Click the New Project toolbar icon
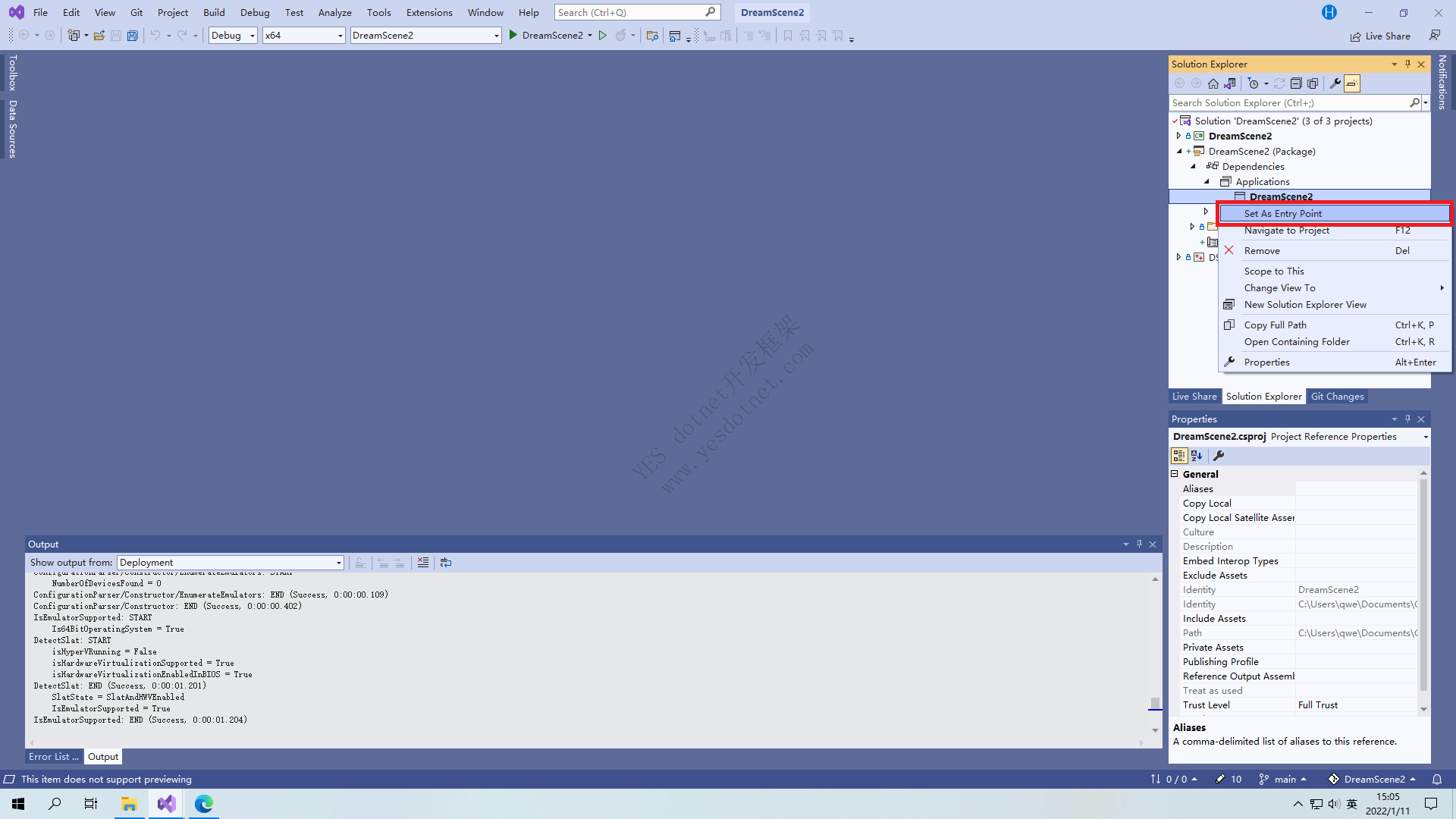Image resolution: width=1456 pixels, height=819 pixels. (x=74, y=36)
